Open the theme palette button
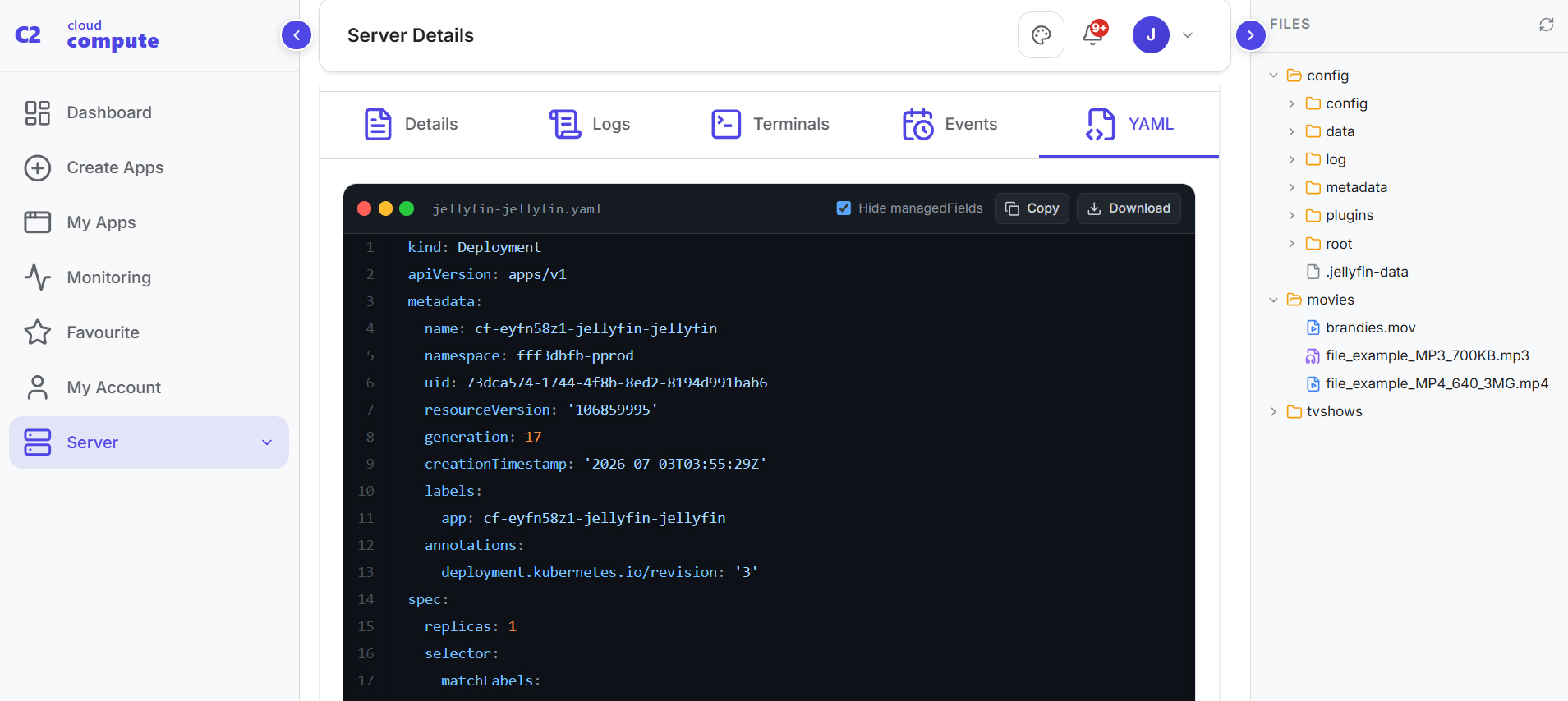Screen dimensions: 1568x701 pos(1041,35)
